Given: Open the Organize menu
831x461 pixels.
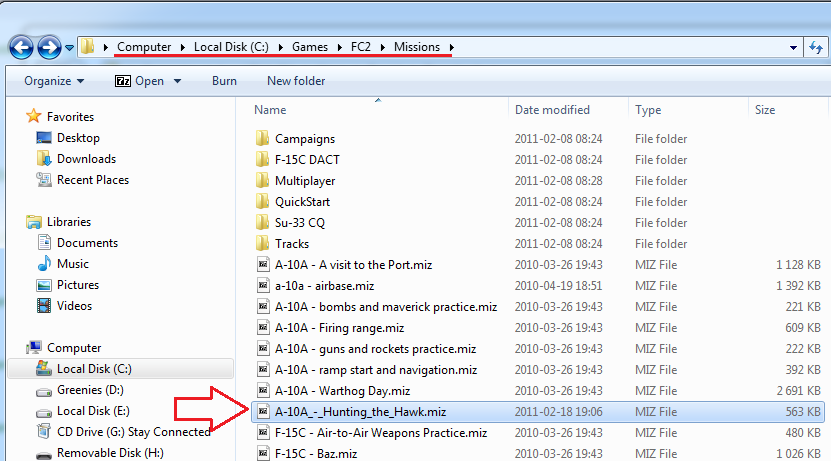Looking at the screenshot, I should pyautogui.click(x=54, y=81).
